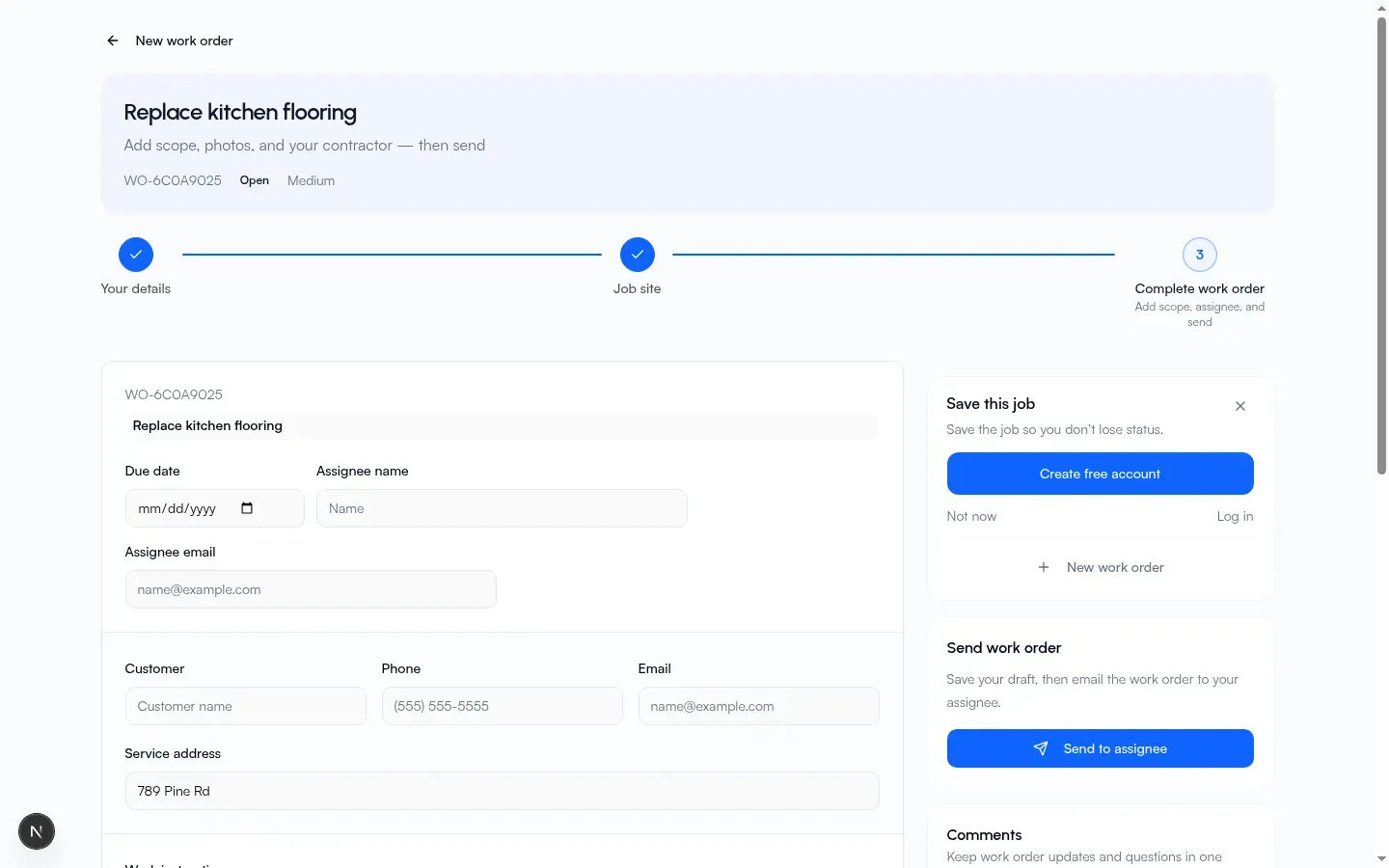
Task: Open the round N badge in corner
Action: (37, 831)
